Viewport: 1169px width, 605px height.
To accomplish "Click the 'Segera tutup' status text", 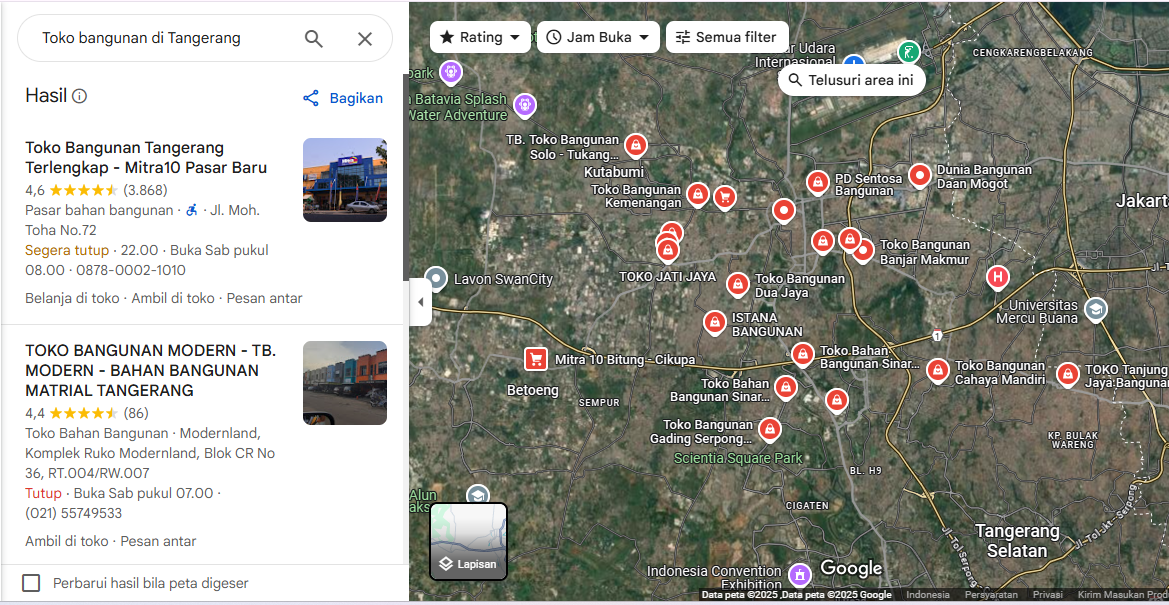I will point(67,250).
